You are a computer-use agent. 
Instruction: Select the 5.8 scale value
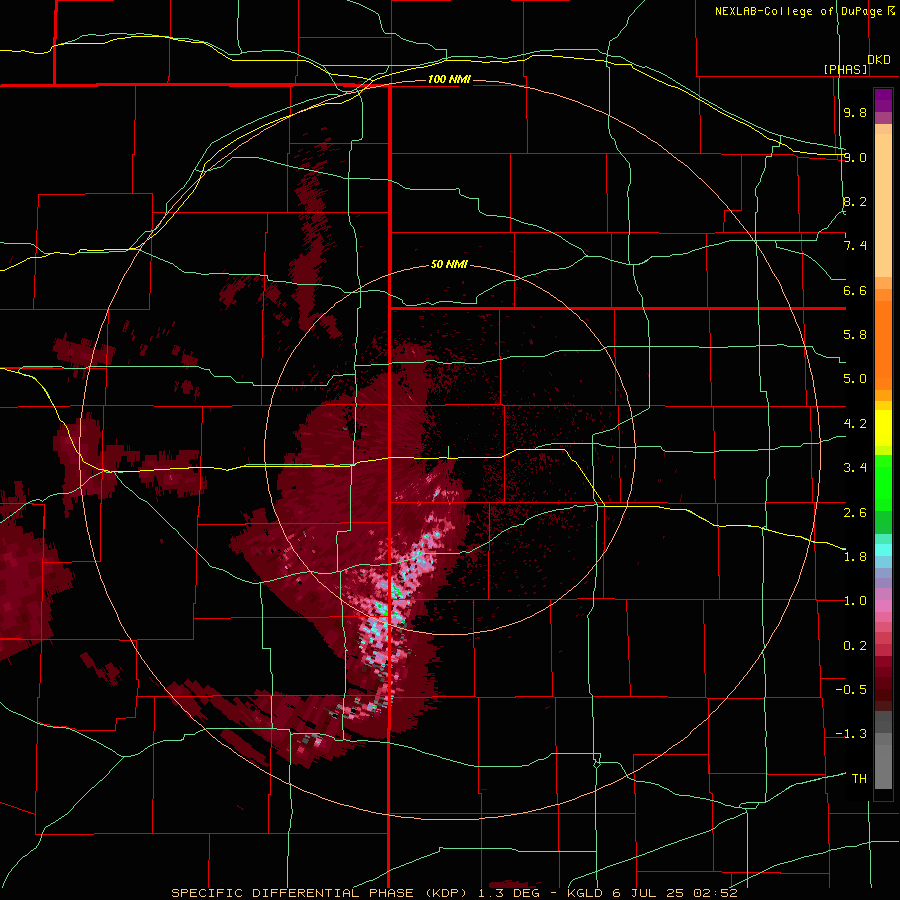855,335
